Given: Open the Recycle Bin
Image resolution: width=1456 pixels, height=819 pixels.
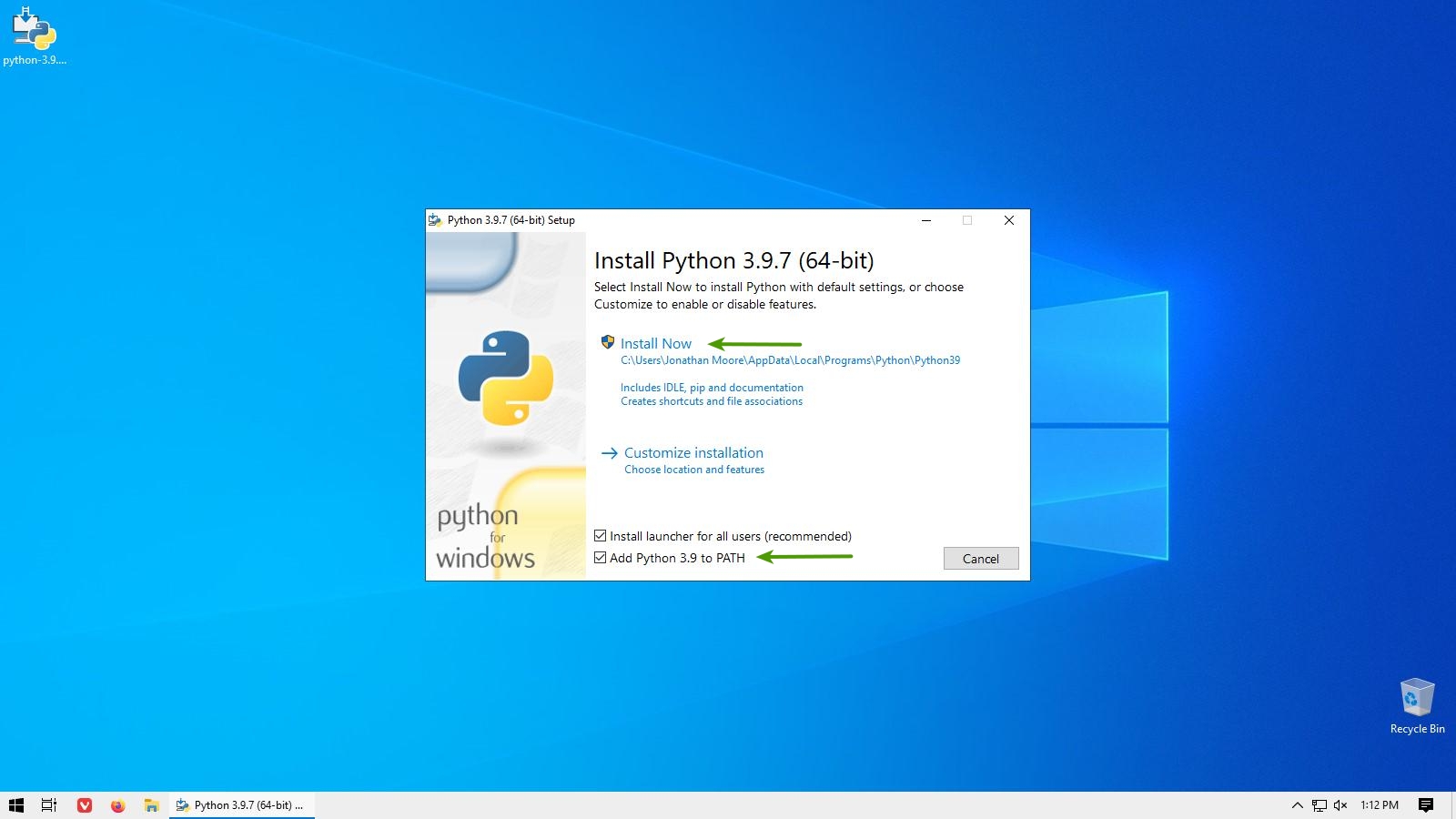Looking at the screenshot, I should click(x=1417, y=699).
